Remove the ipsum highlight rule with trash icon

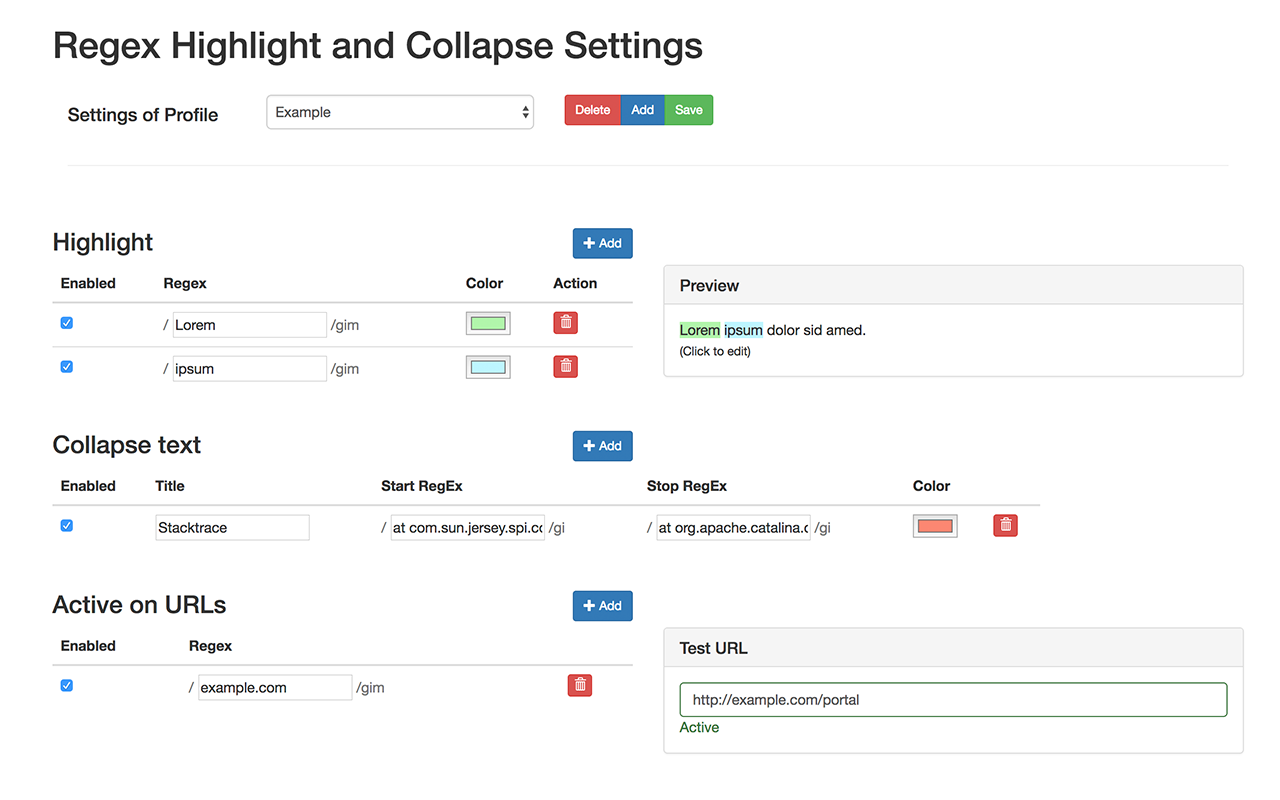click(566, 366)
